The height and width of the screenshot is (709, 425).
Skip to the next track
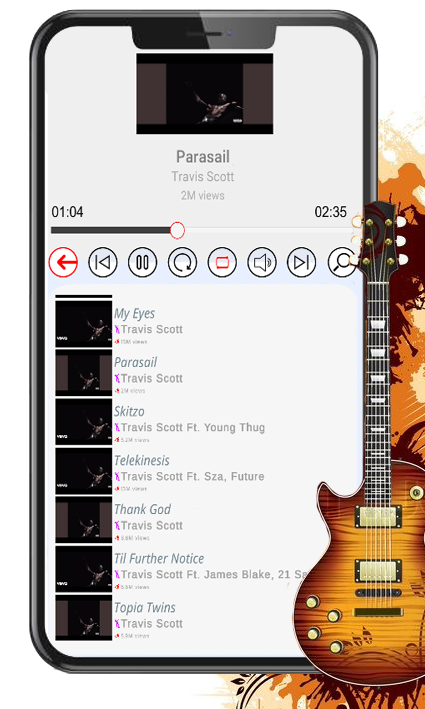pos(302,262)
